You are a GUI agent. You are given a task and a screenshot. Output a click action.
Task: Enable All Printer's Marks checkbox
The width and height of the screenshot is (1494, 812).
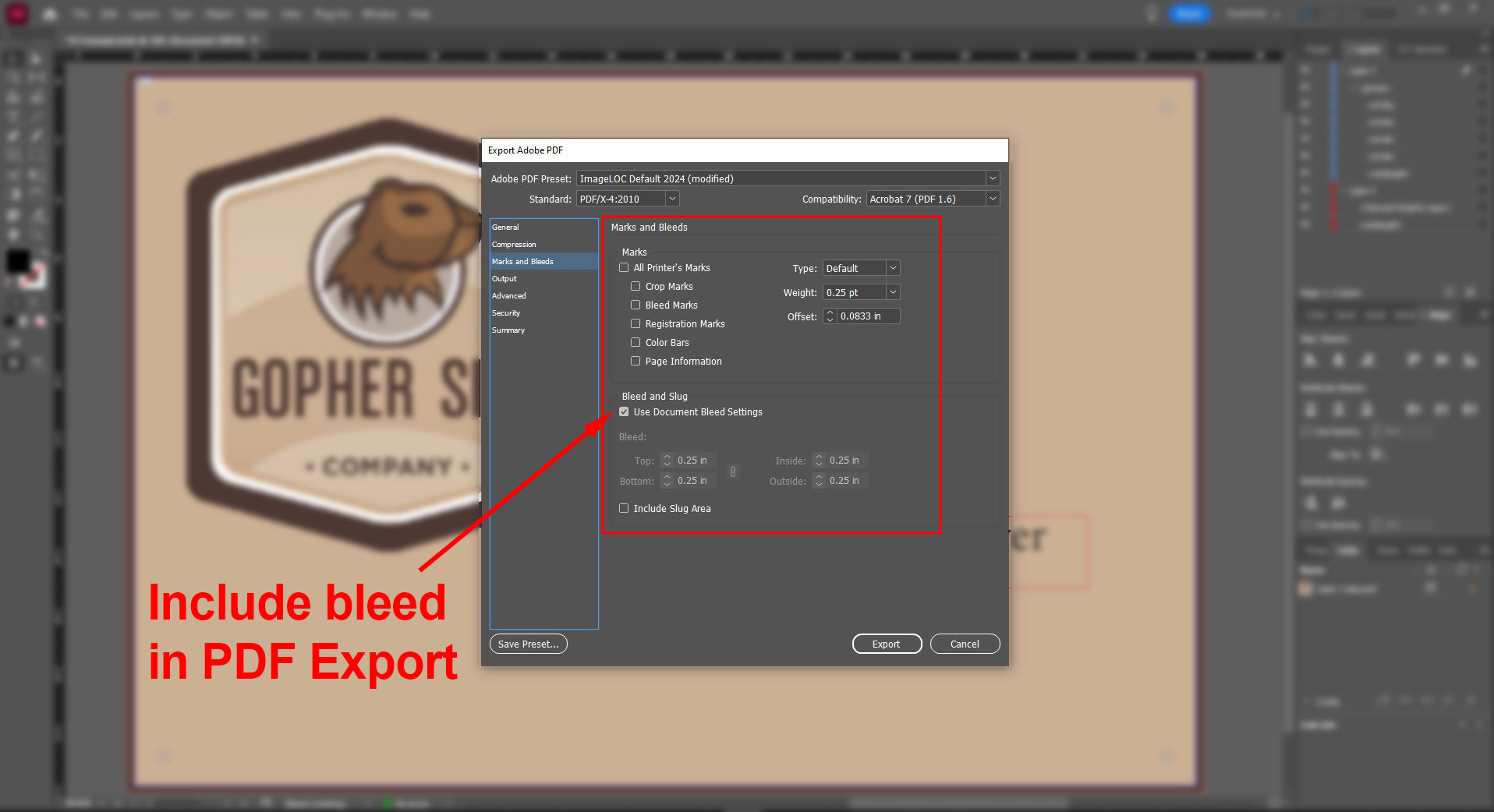[624, 267]
